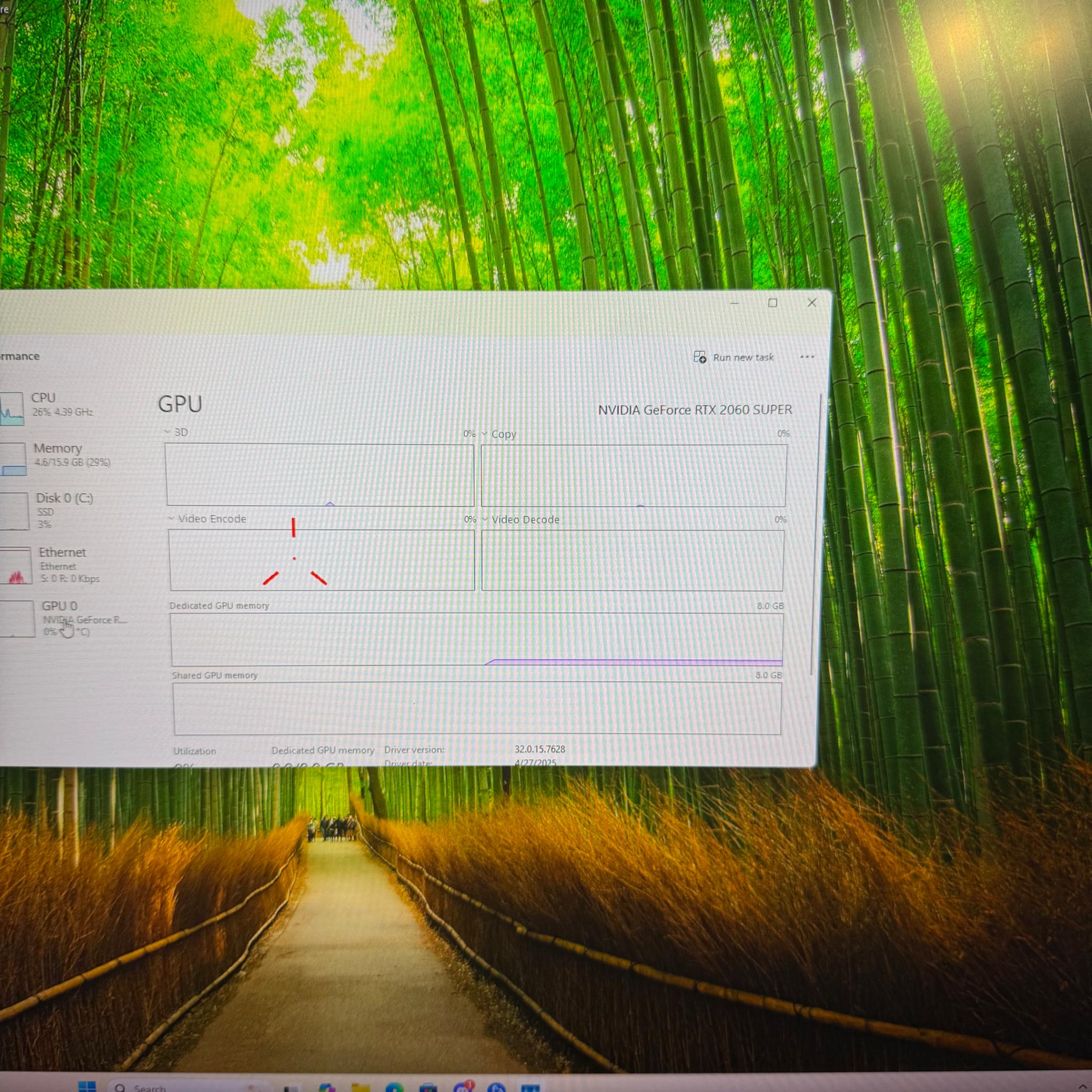
Task: Open the three-dots more options menu
Action: coord(807,357)
